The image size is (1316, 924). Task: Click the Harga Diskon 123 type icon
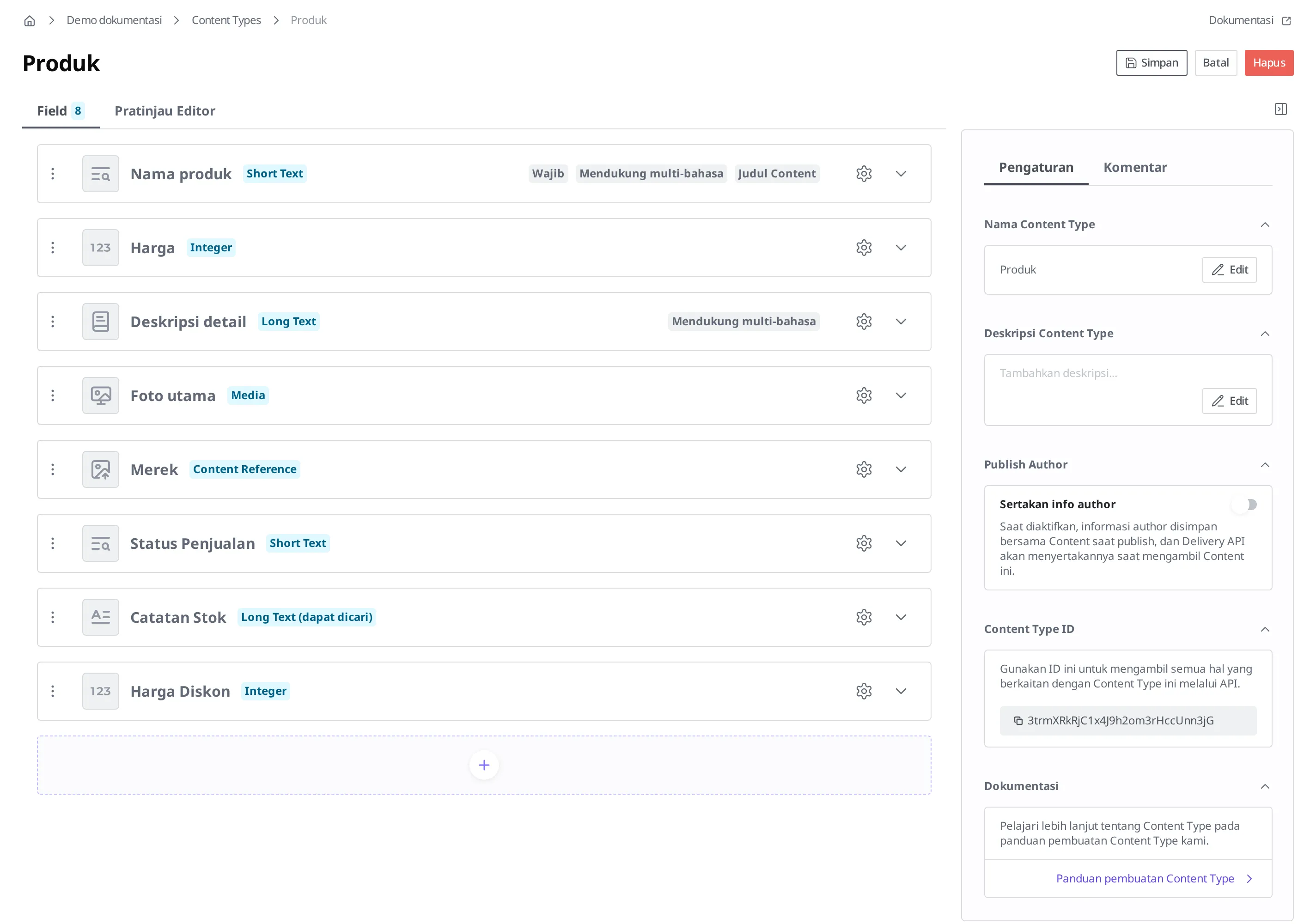coord(101,691)
